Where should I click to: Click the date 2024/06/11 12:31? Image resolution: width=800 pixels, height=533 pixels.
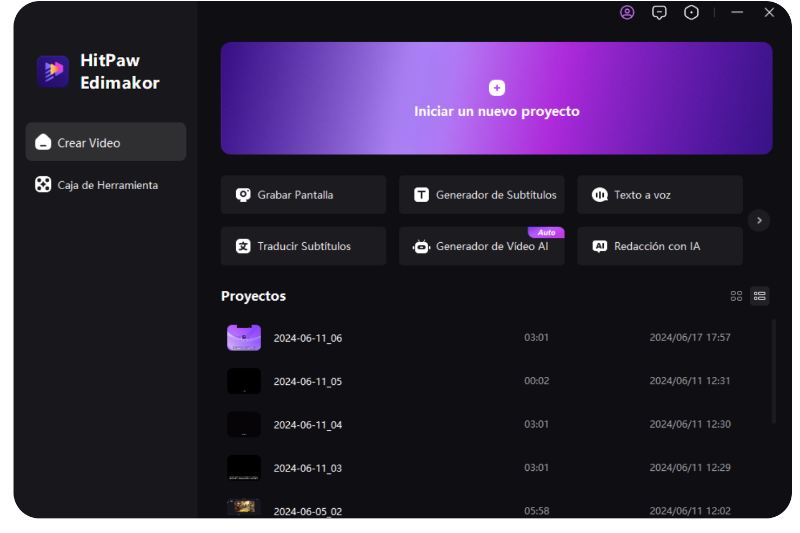(690, 380)
